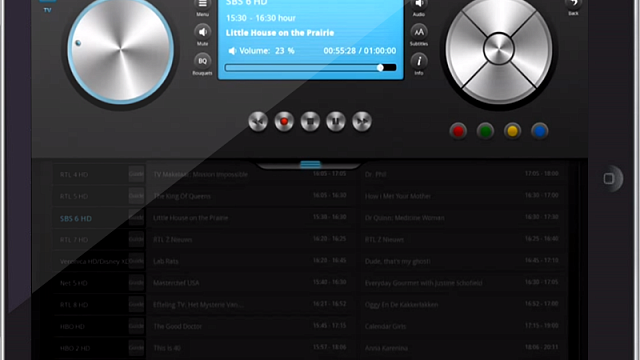The height and width of the screenshot is (360, 640).
Task: Select channel RTL 8 HD
Action: (x=74, y=304)
